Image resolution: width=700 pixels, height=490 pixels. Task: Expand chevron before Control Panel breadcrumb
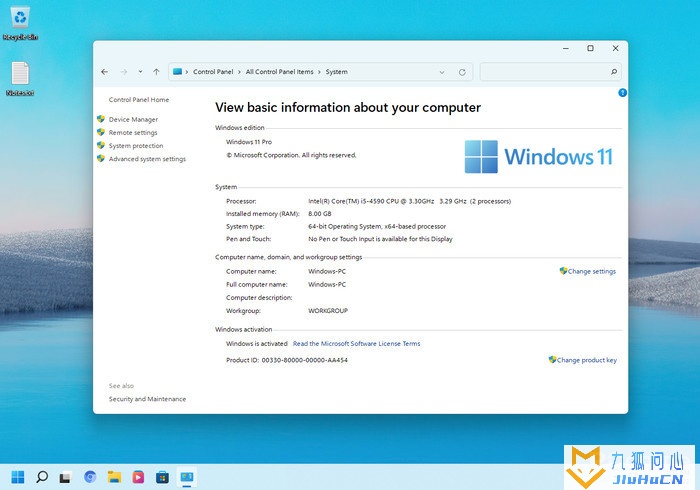[187, 72]
